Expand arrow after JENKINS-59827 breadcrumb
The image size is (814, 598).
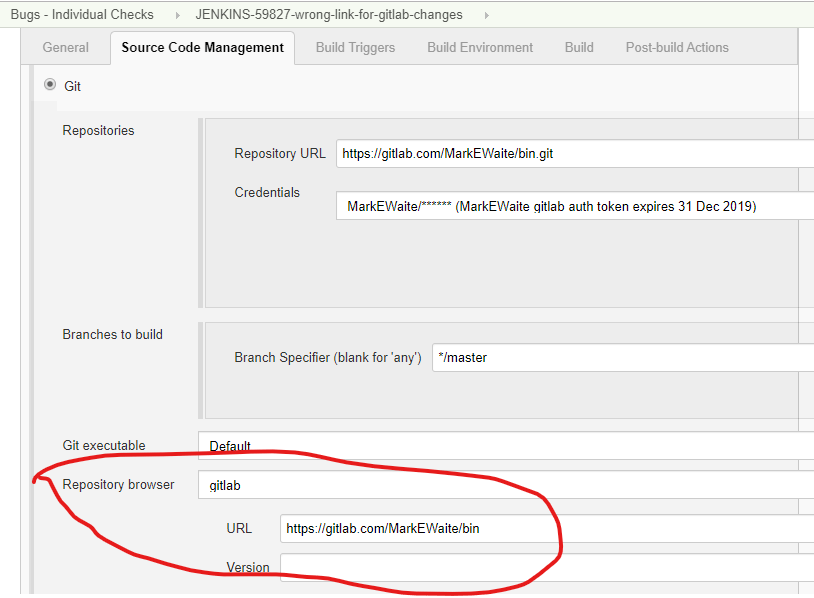[x=486, y=16]
